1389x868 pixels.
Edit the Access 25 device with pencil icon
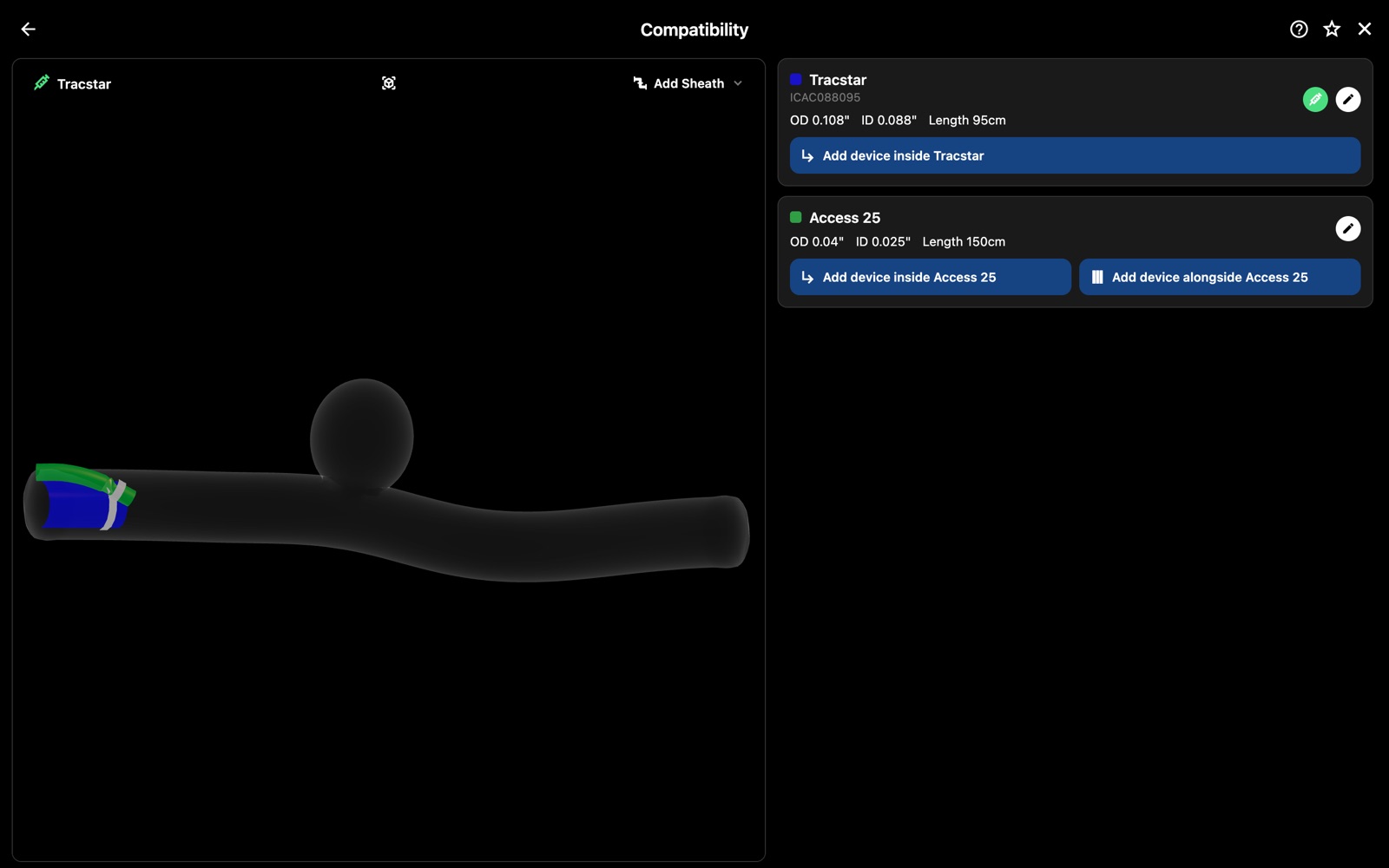pyautogui.click(x=1348, y=229)
